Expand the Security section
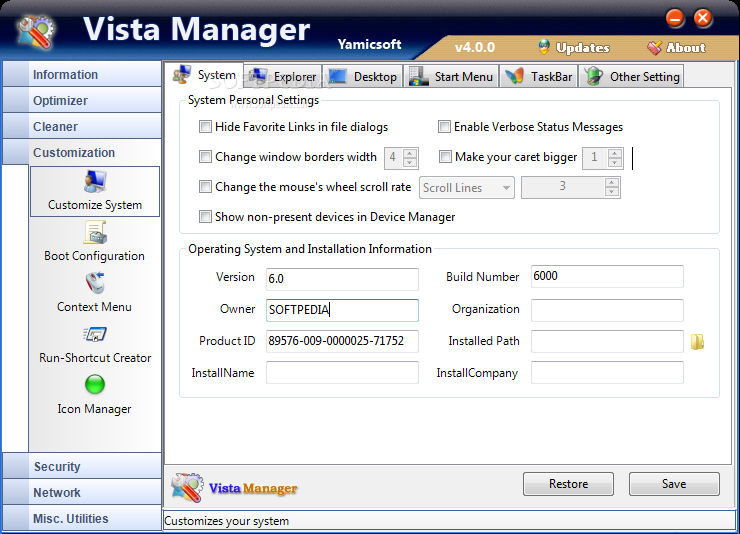 82,466
